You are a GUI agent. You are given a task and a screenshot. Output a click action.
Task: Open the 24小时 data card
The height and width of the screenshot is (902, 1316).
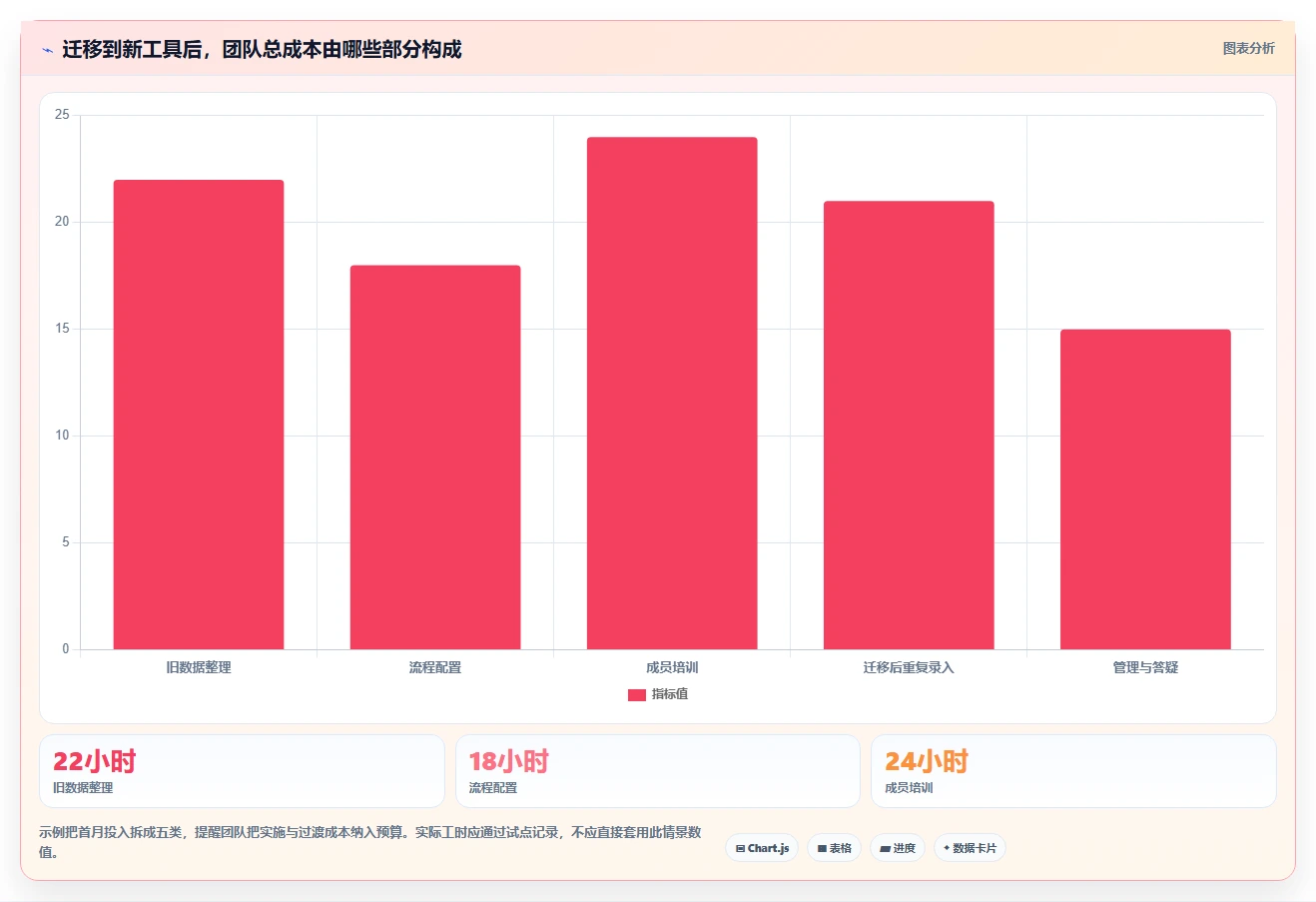[1073, 771]
